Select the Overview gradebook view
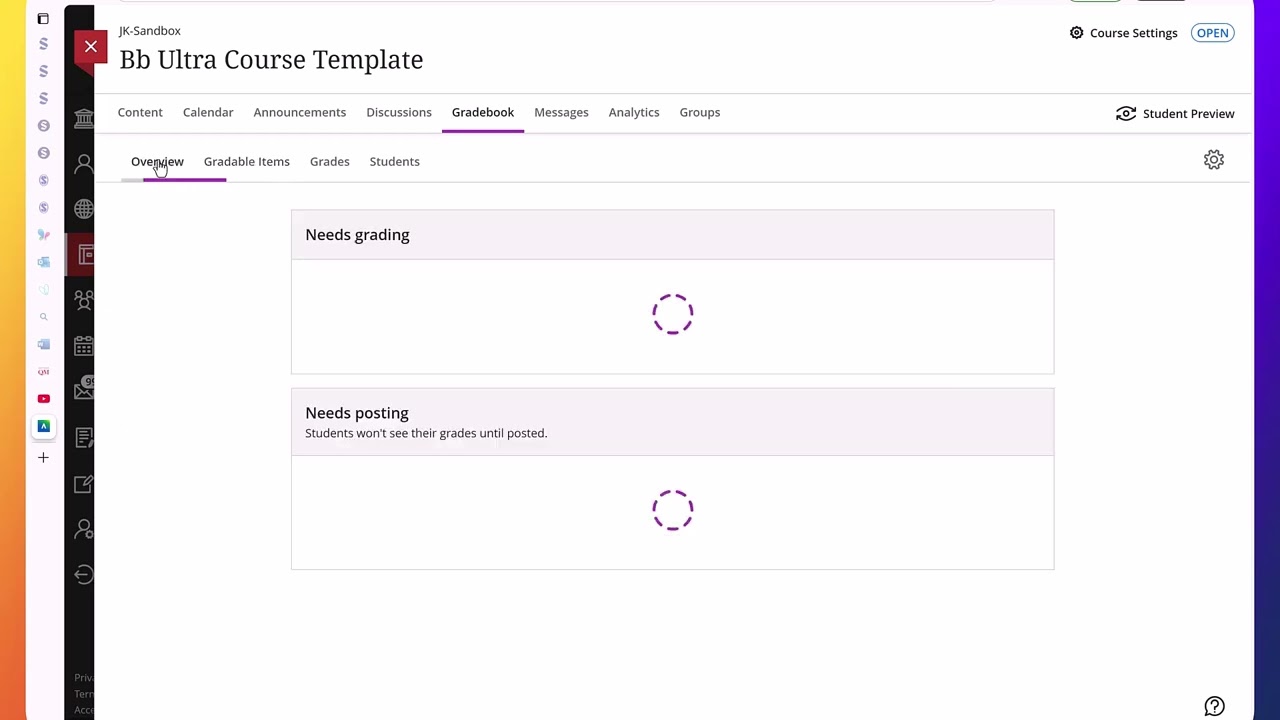The height and width of the screenshot is (720, 1280). coord(157,161)
